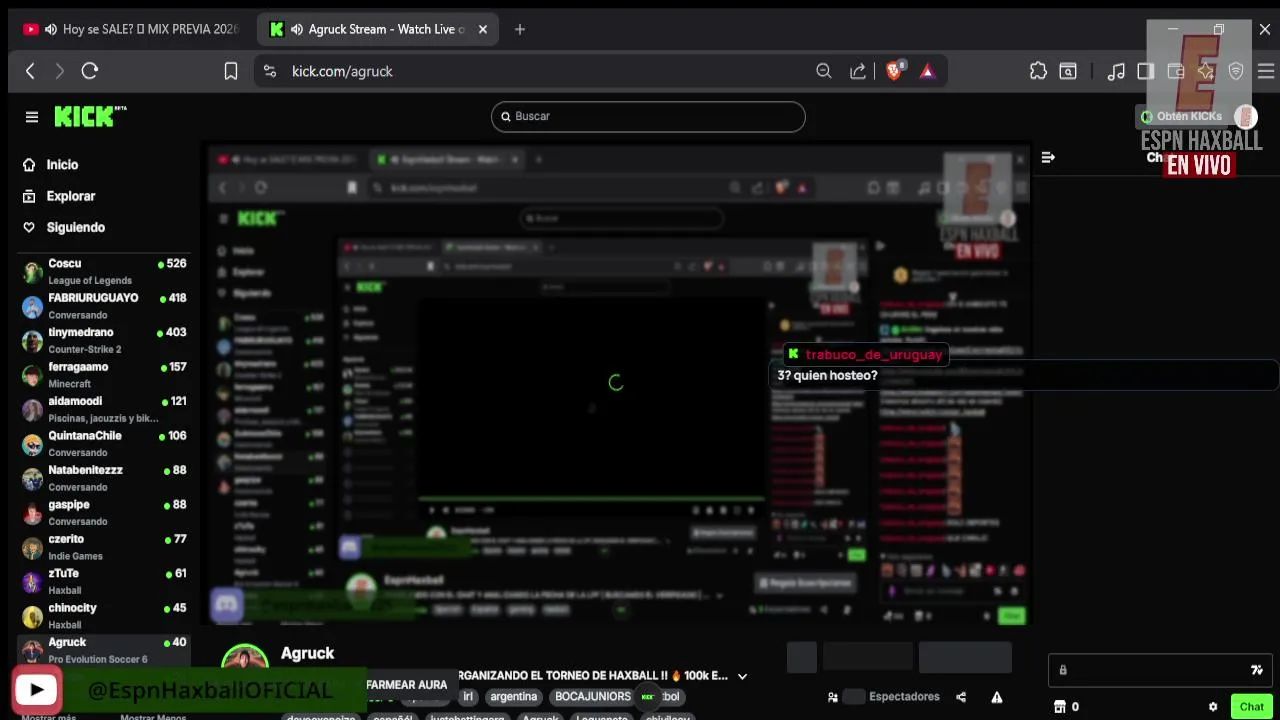This screenshot has width=1280, height=720.
Task: Focus the Buscar search field
Action: tap(648, 116)
